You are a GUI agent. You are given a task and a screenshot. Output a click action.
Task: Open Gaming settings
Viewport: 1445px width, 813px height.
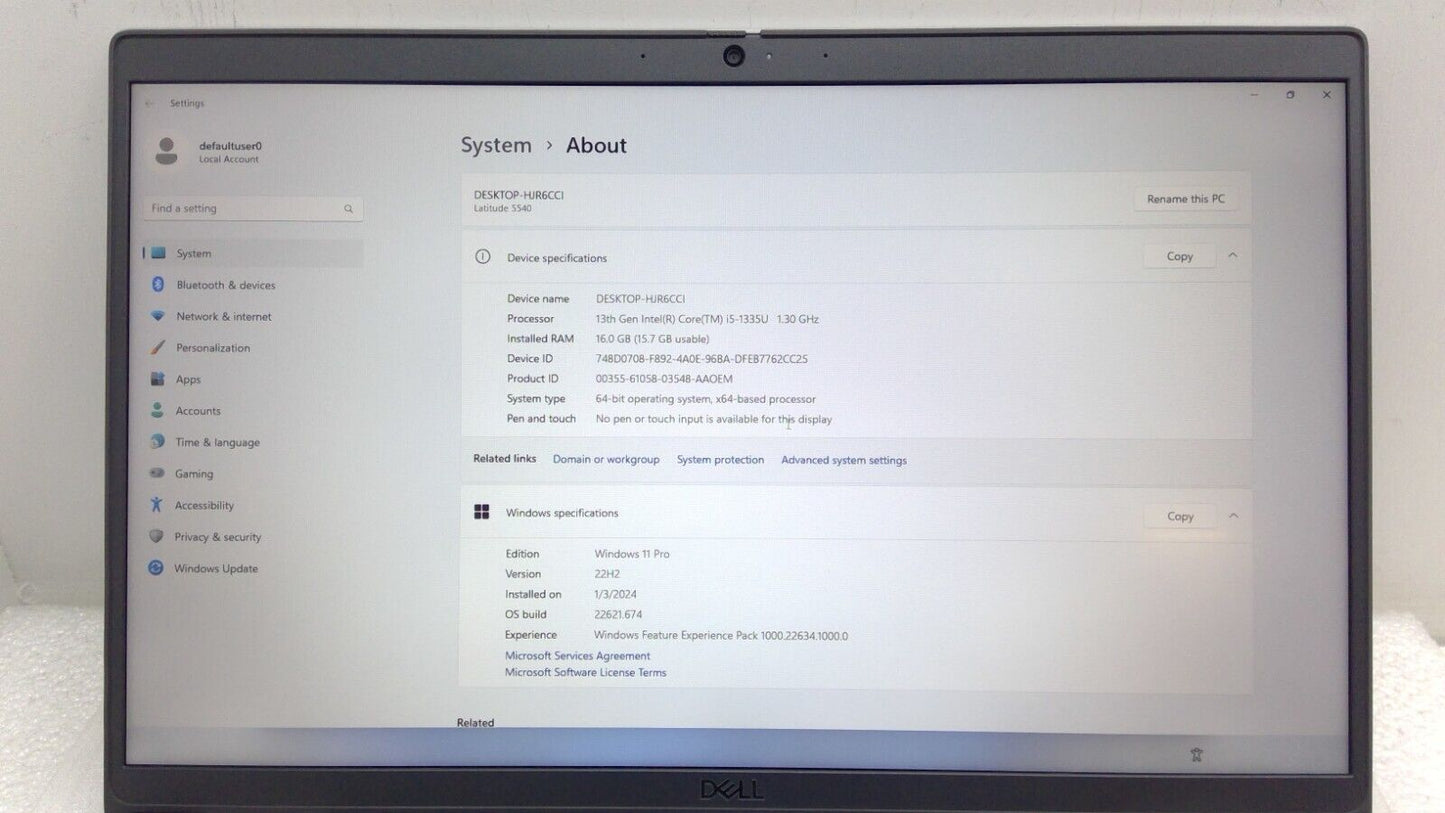coord(253,473)
